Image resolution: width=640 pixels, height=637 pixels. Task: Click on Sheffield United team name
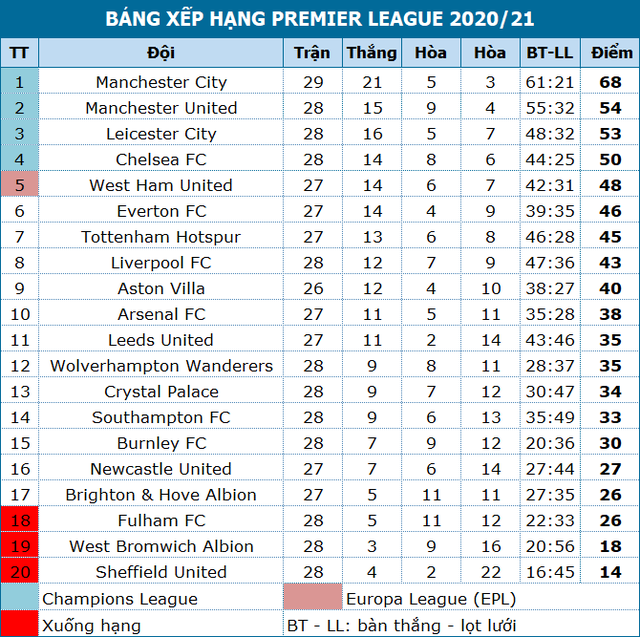pos(161,572)
